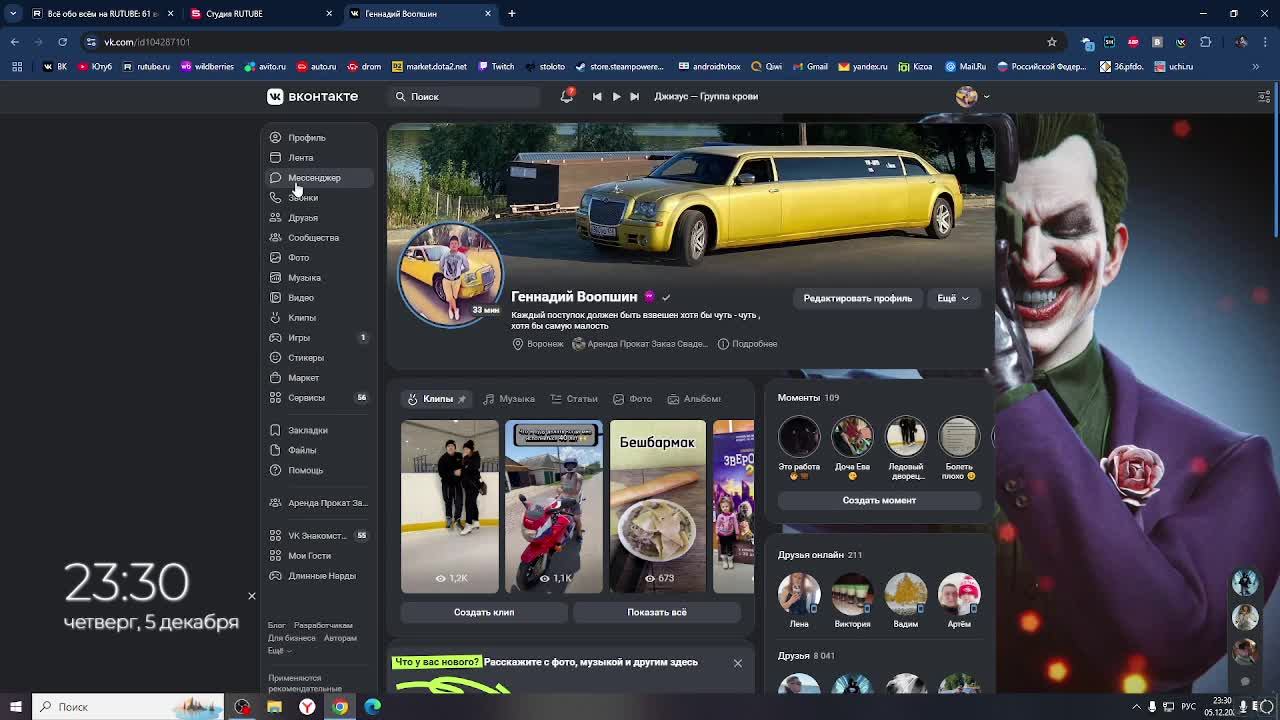Click the Воронеж location link
The image size is (1280, 720).
click(538, 344)
